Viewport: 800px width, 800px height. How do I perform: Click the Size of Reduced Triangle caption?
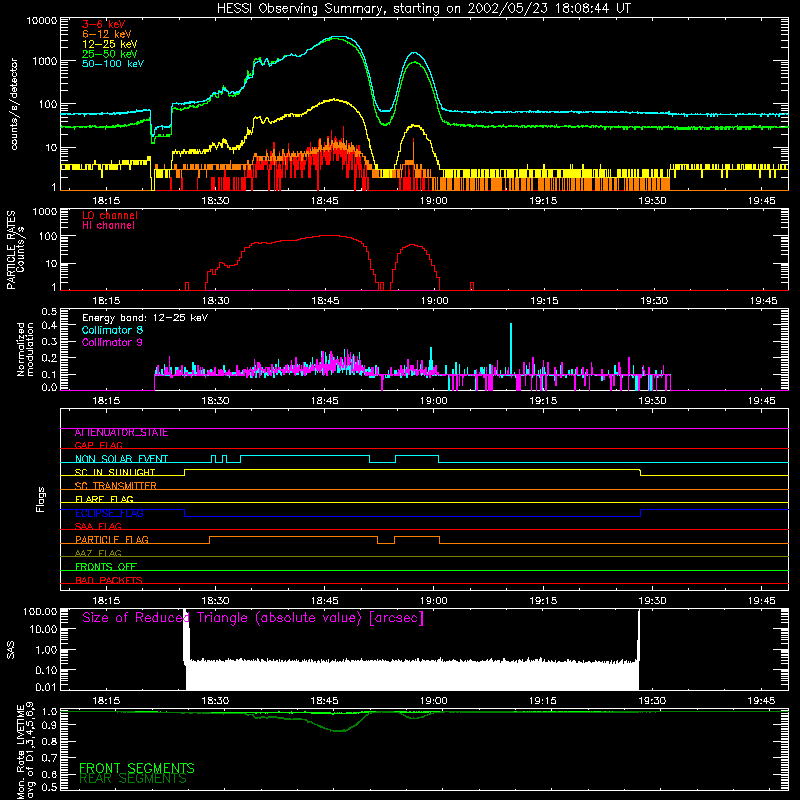[253, 618]
